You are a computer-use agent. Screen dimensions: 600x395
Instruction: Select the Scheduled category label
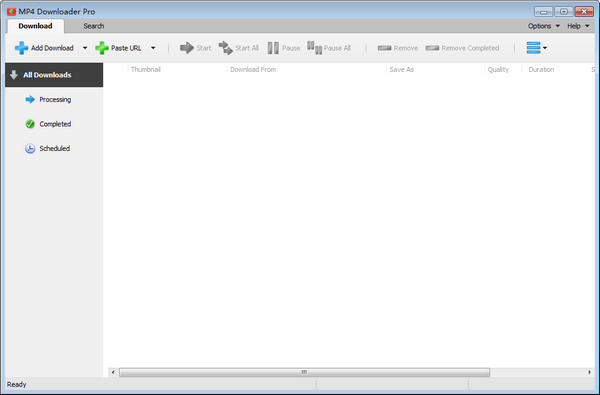[x=55, y=149]
